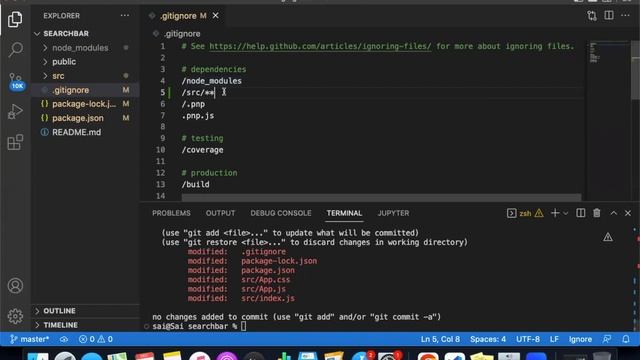Collapse the SEARCHBAR folder section
640x360 pixels.
pyautogui.click(x=86, y=33)
